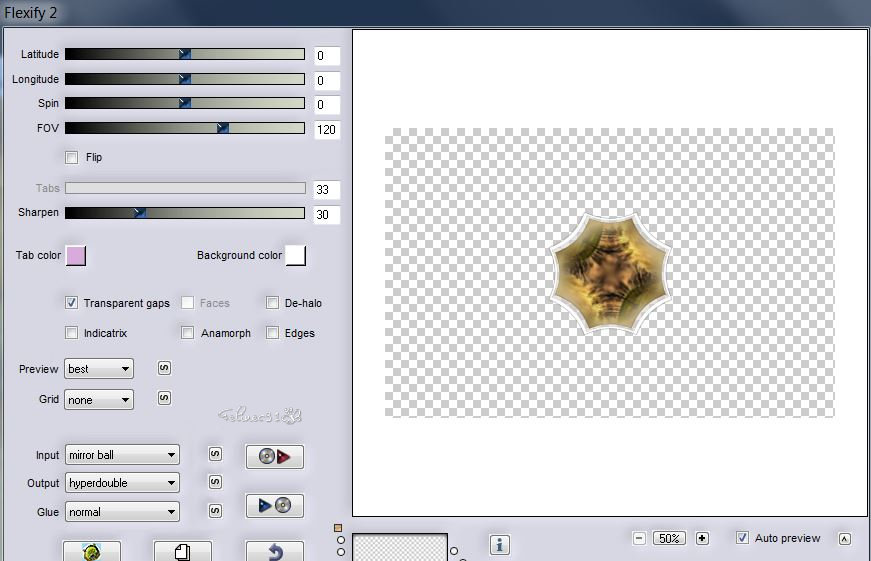Click the undo arrow button
871x561 pixels.
click(x=275, y=551)
